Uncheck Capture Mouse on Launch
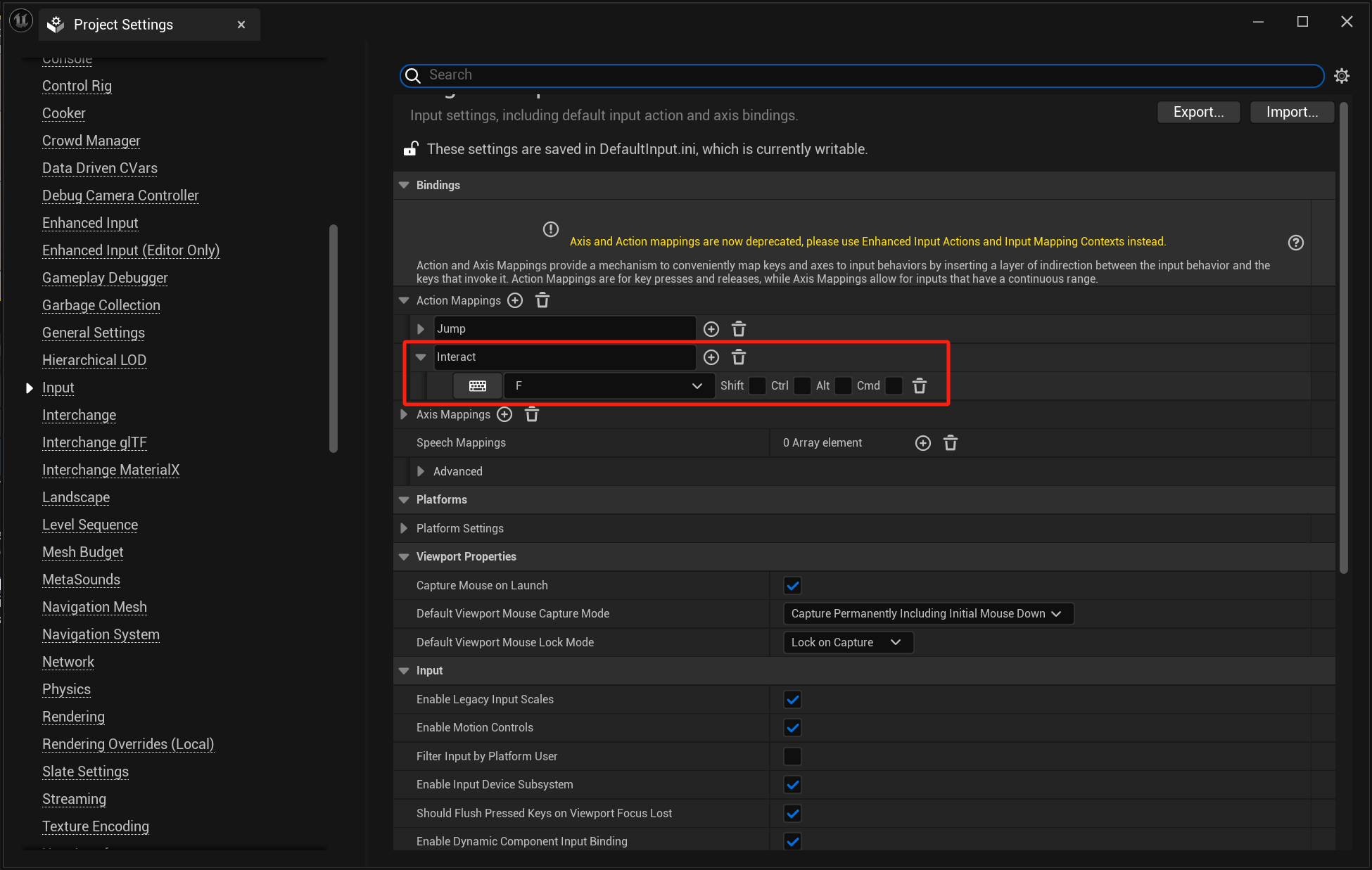The width and height of the screenshot is (1372, 870). (x=793, y=586)
